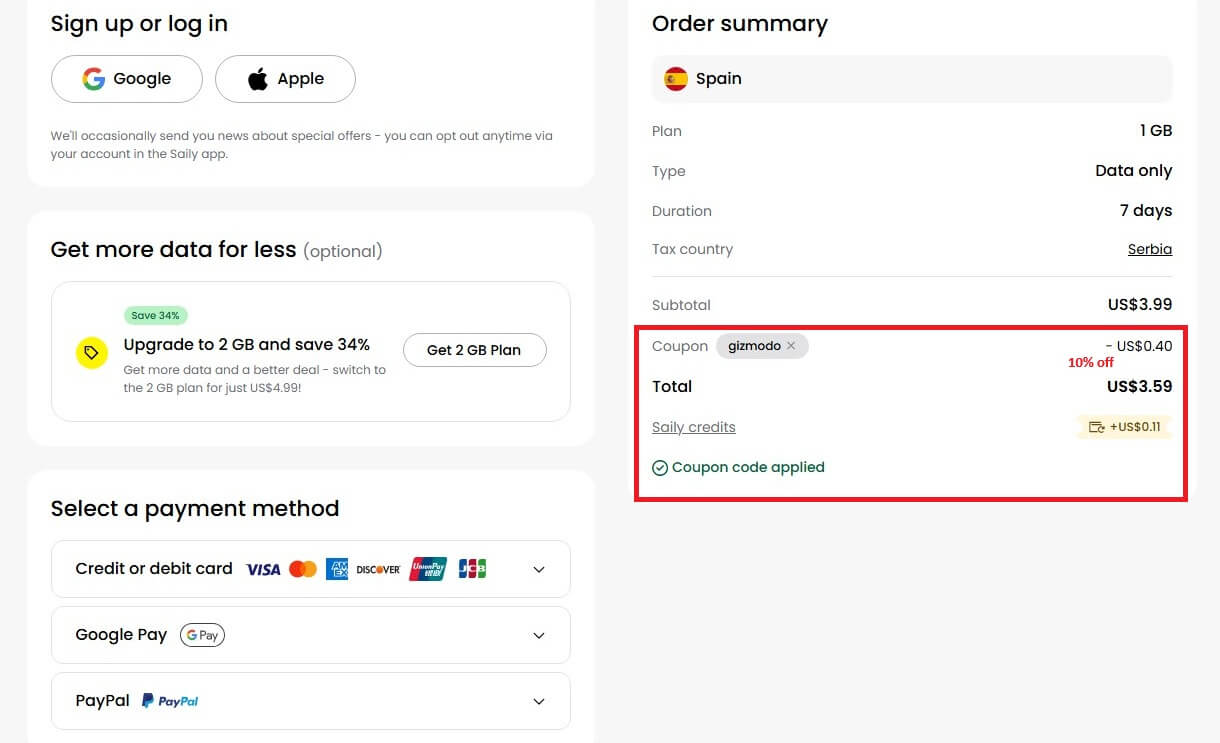Viewport: 1220px width, 743px height.
Task: Click the VISA card icon
Action: [262, 568]
